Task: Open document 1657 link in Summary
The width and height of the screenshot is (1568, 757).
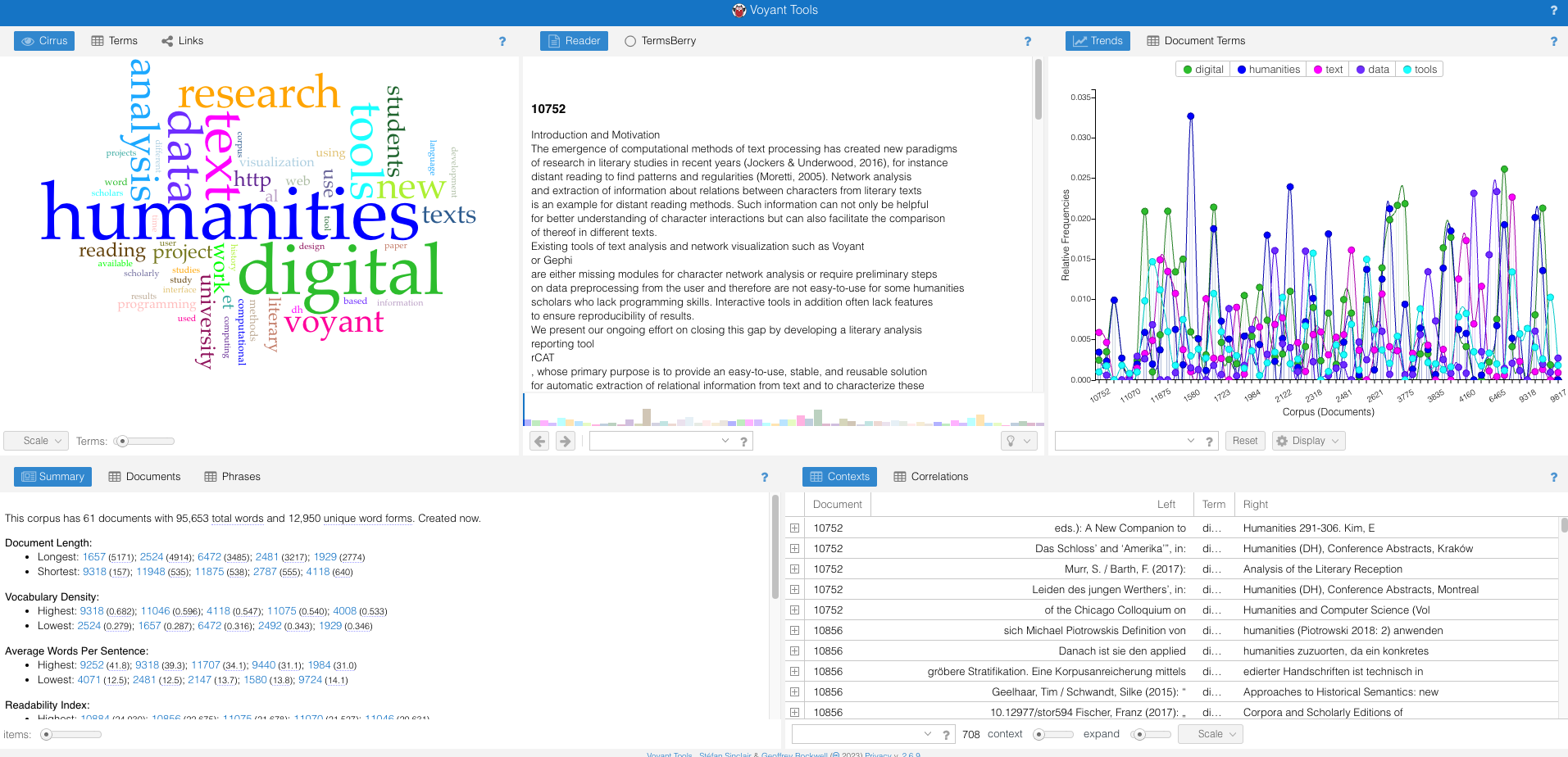Action: (x=93, y=557)
